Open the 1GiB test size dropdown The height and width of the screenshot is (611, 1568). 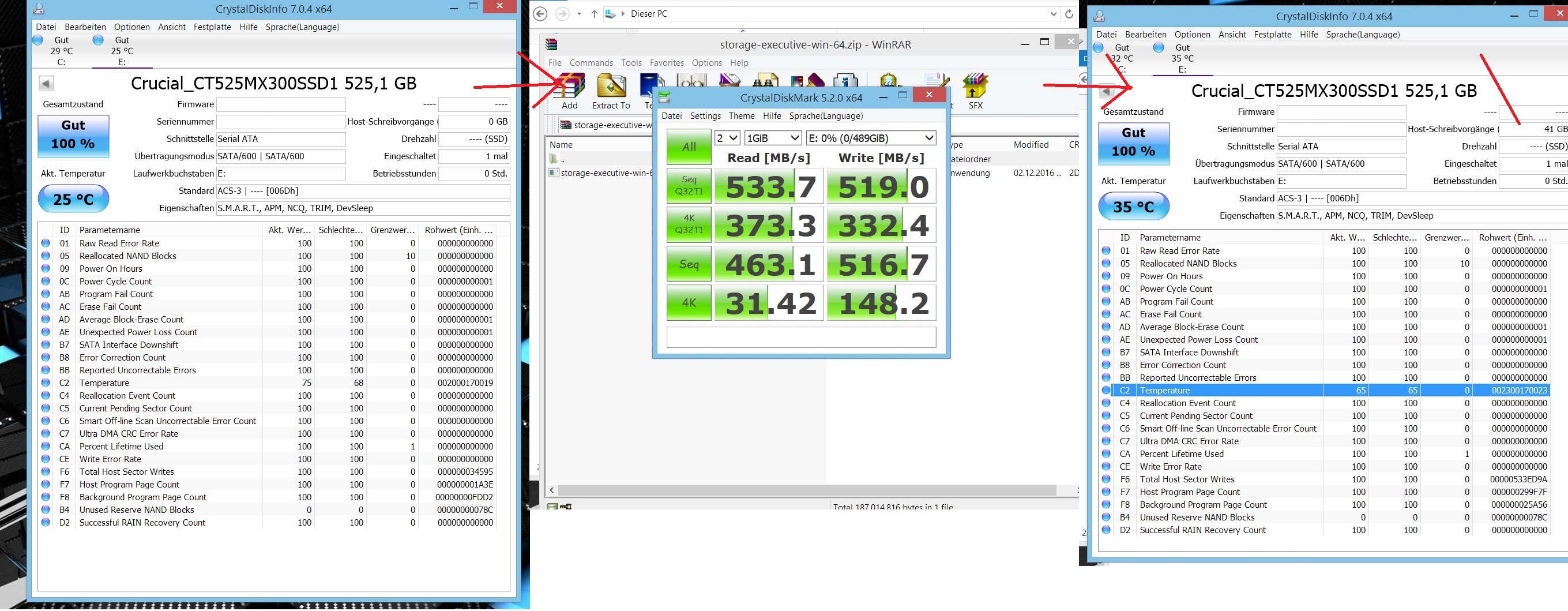coord(773,138)
